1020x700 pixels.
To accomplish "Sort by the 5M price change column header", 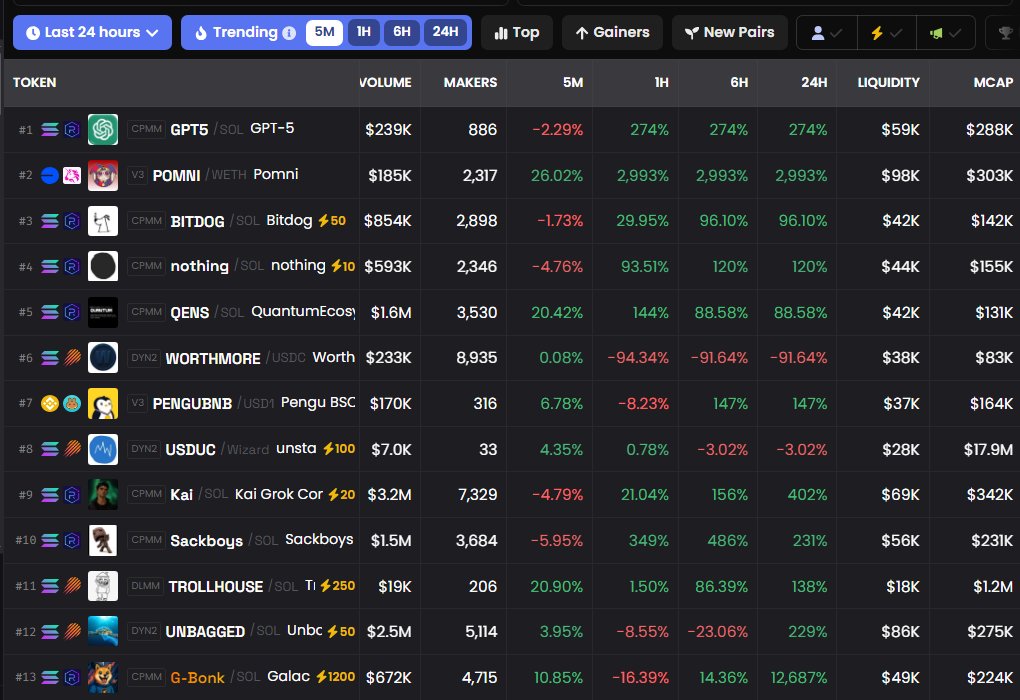I will tap(573, 83).
